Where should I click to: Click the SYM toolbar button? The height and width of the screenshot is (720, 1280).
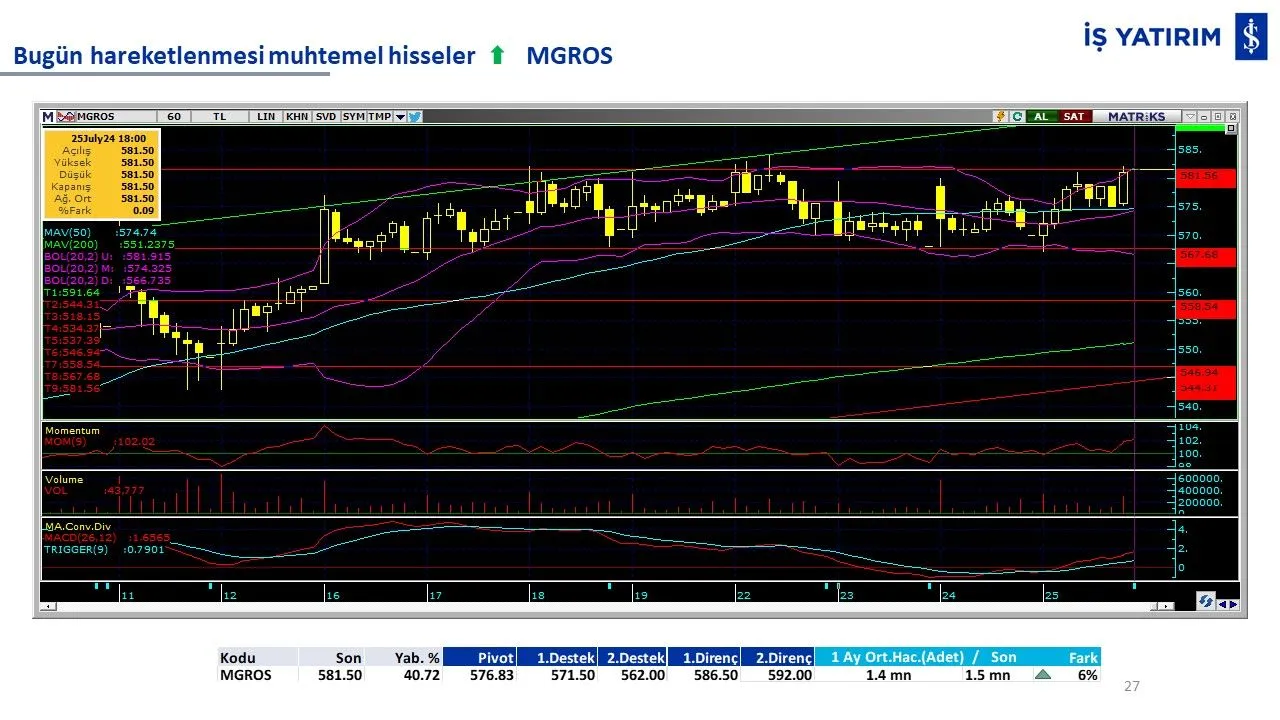[x=353, y=117]
